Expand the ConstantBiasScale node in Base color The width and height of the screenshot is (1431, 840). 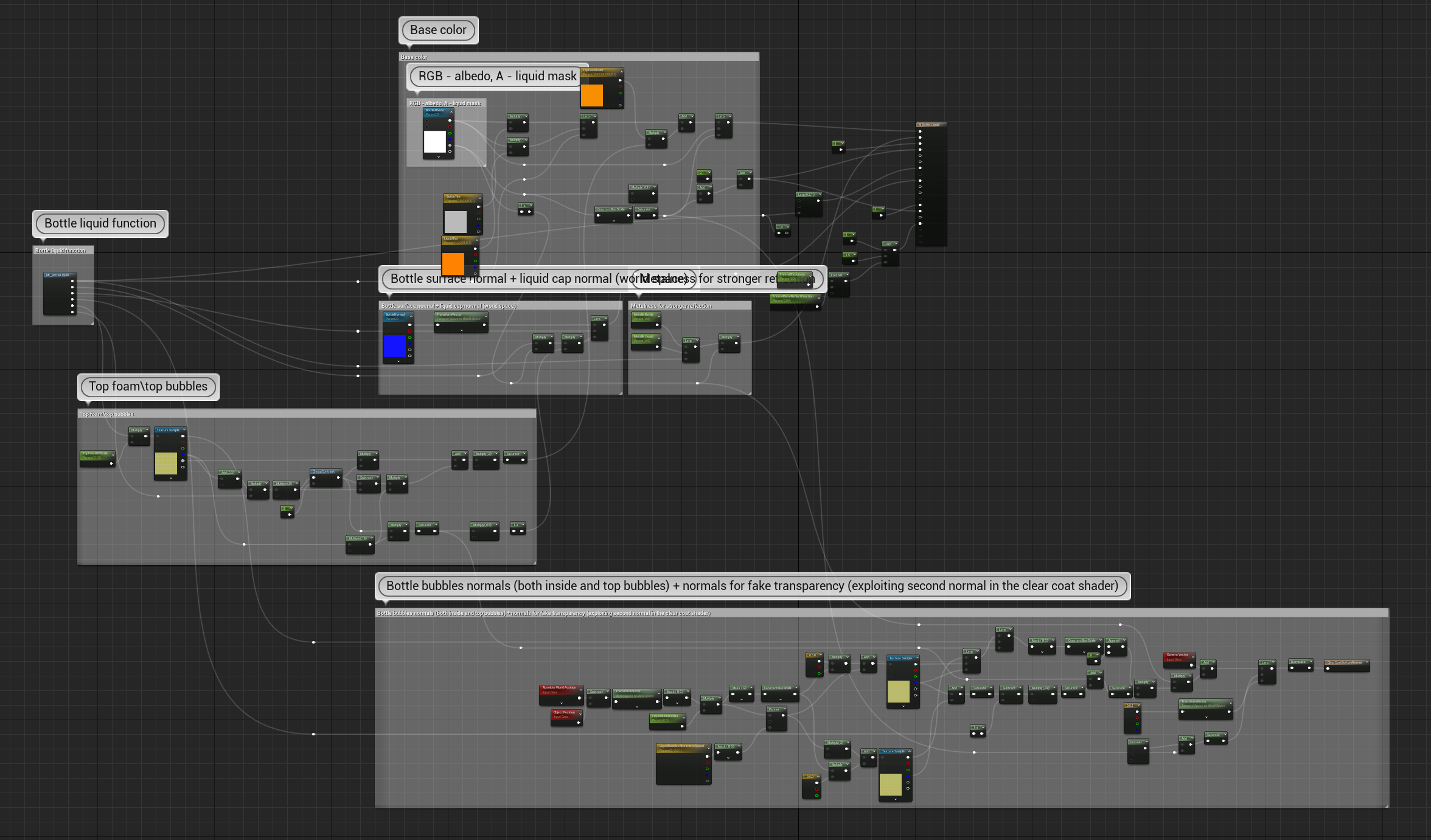tap(613, 221)
